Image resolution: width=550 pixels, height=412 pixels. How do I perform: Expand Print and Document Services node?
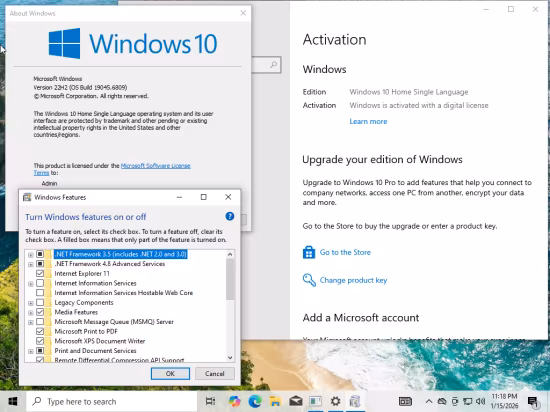31,351
